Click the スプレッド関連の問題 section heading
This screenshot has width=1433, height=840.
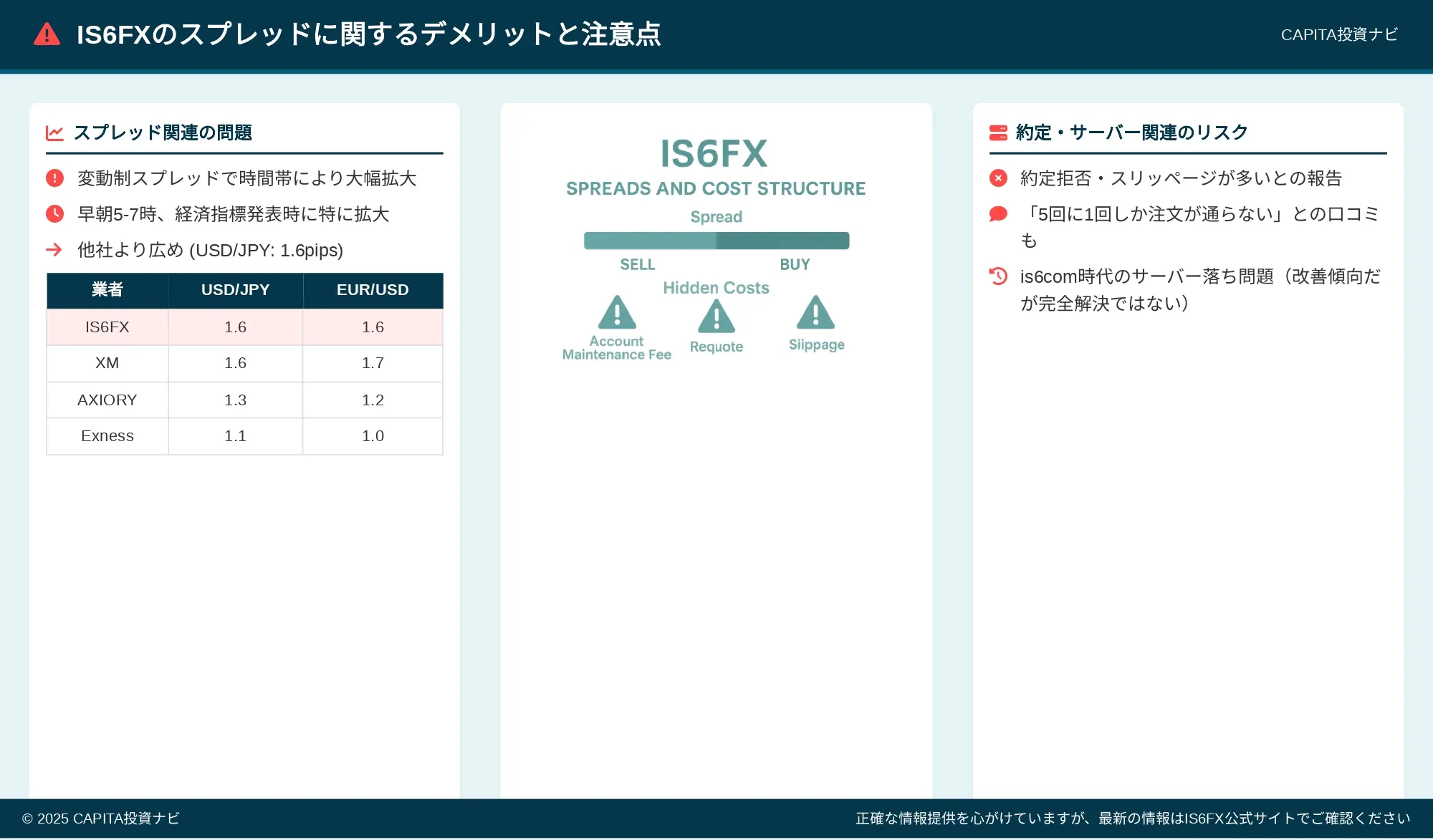163,132
